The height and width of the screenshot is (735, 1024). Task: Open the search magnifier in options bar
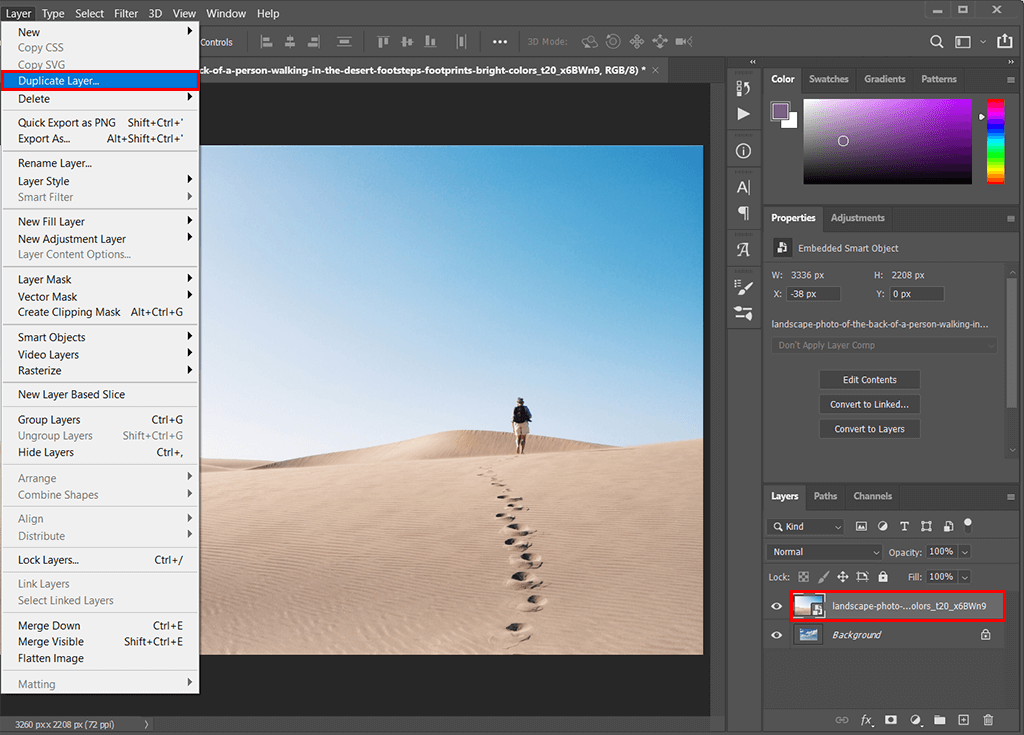[936, 42]
